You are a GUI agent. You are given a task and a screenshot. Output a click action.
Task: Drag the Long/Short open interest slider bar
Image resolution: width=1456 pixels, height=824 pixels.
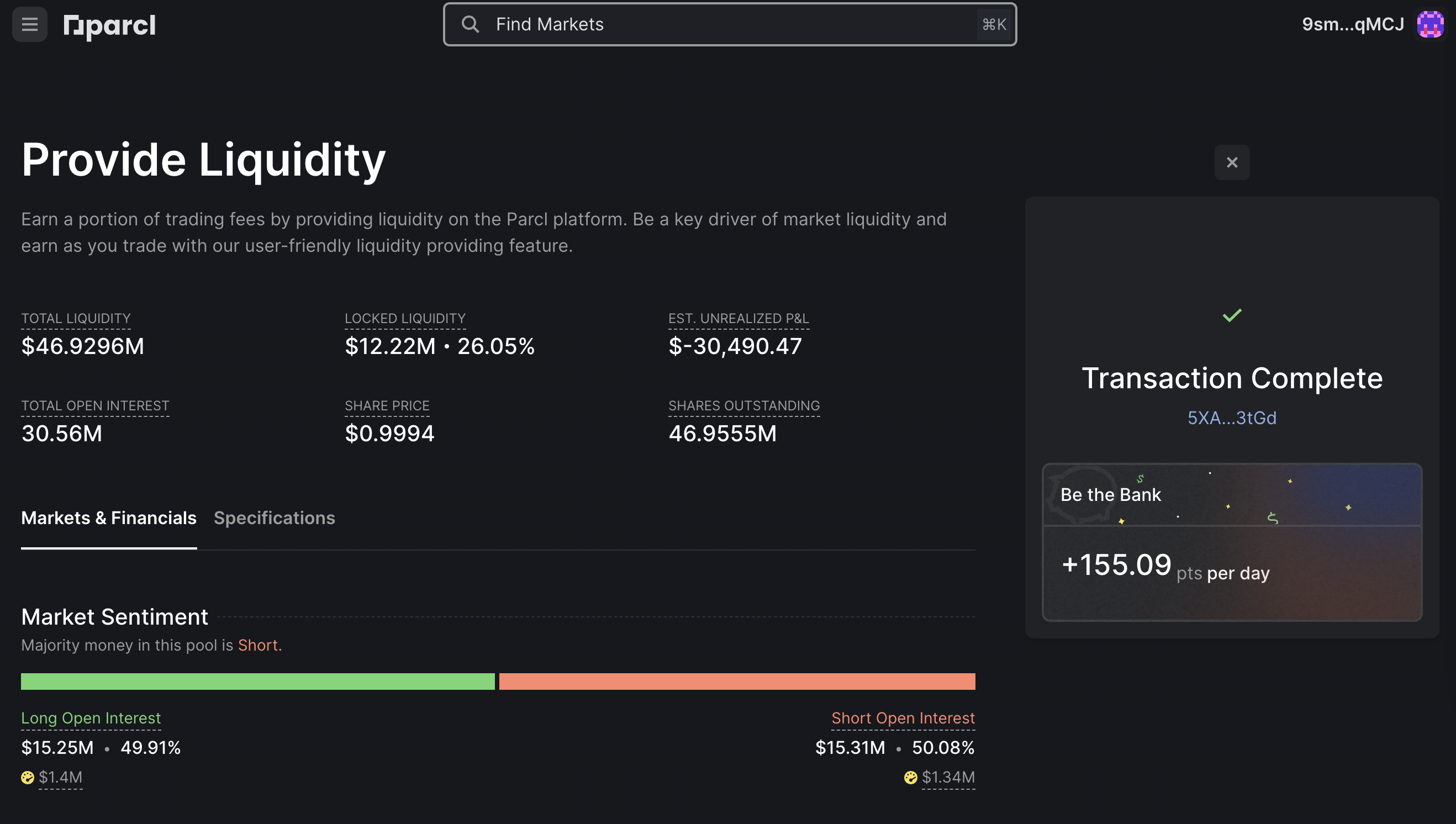[497, 681]
